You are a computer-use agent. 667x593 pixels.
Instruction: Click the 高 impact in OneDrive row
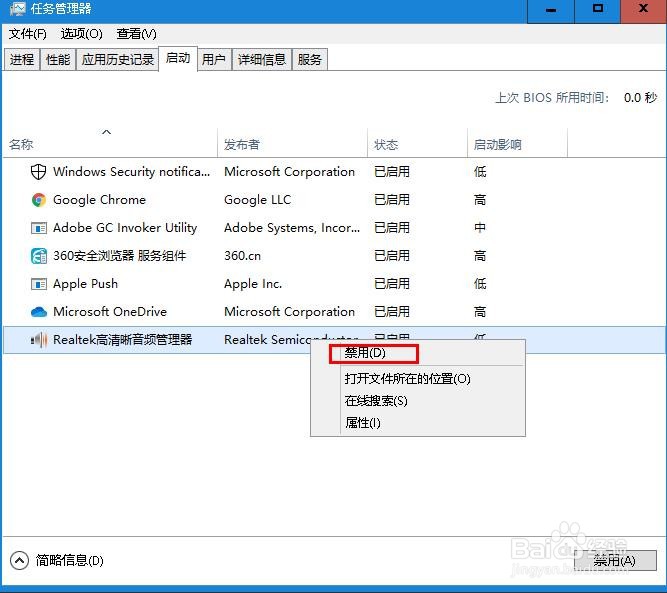click(x=480, y=312)
